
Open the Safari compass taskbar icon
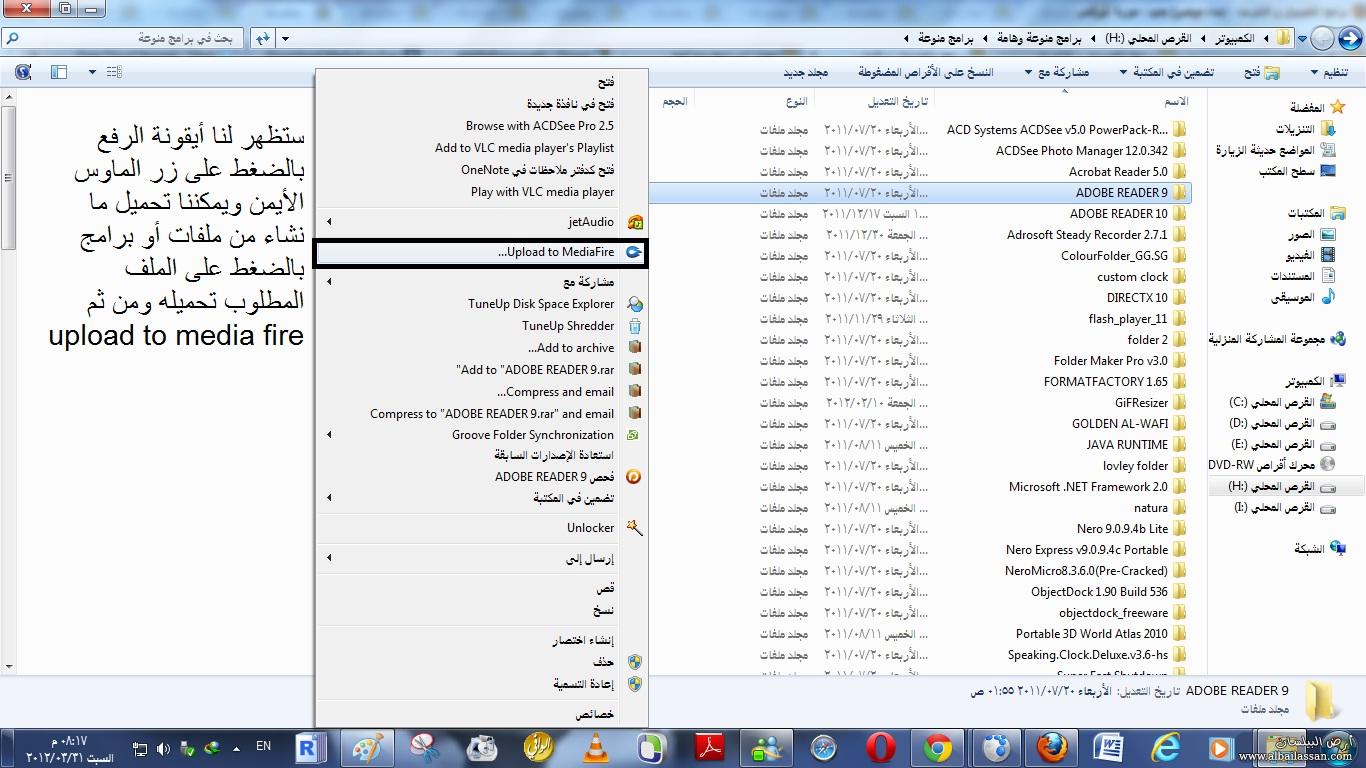click(824, 747)
